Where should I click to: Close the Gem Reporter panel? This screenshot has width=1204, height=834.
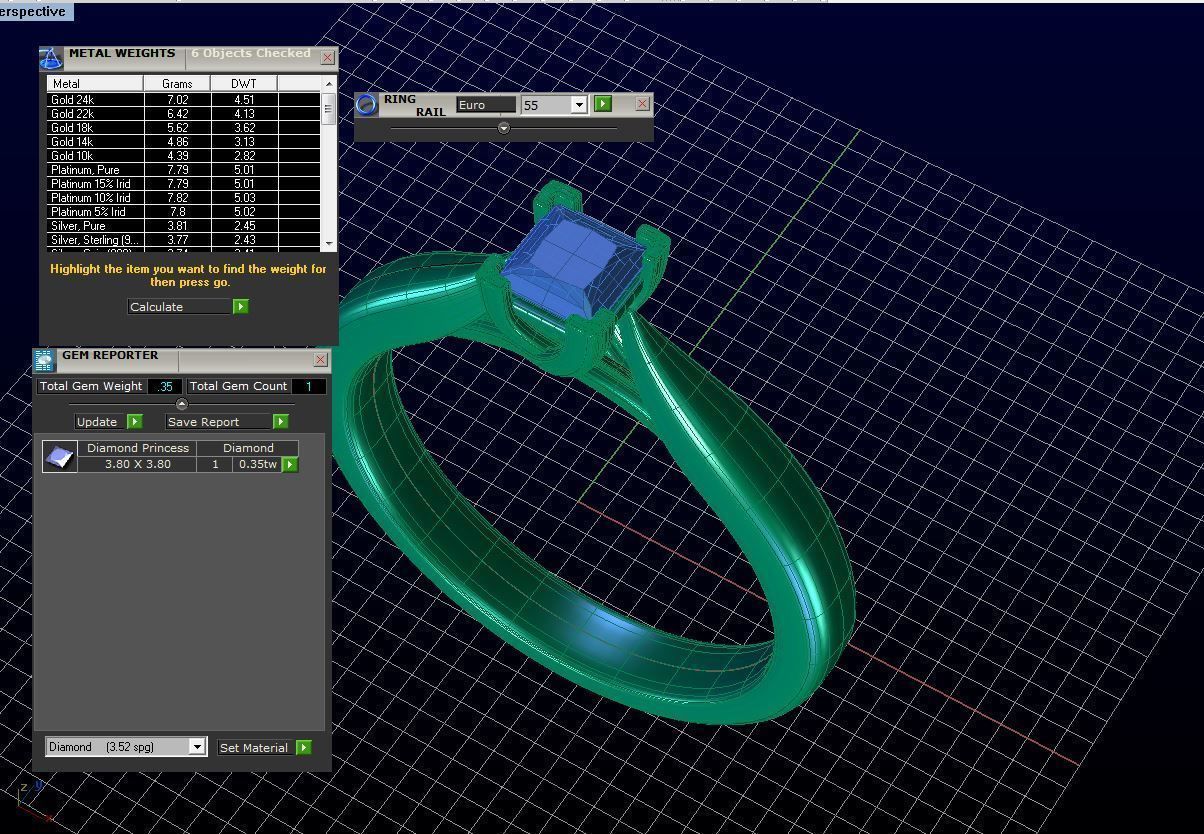click(321, 359)
